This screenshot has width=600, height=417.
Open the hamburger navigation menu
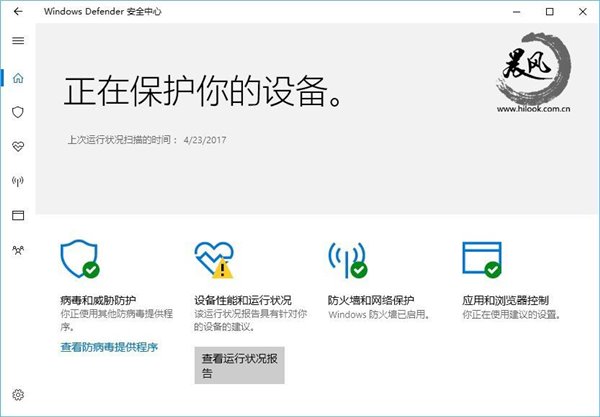[x=18, y=41]
